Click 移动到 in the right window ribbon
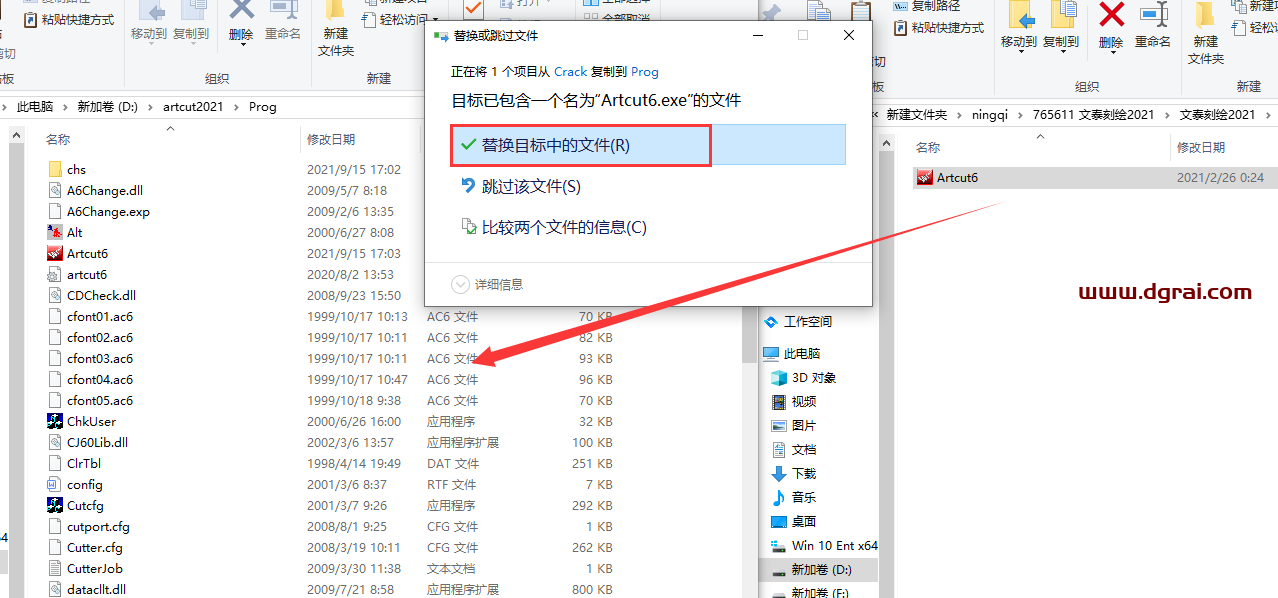1278x598 pixels. [x=1019, y=27]
